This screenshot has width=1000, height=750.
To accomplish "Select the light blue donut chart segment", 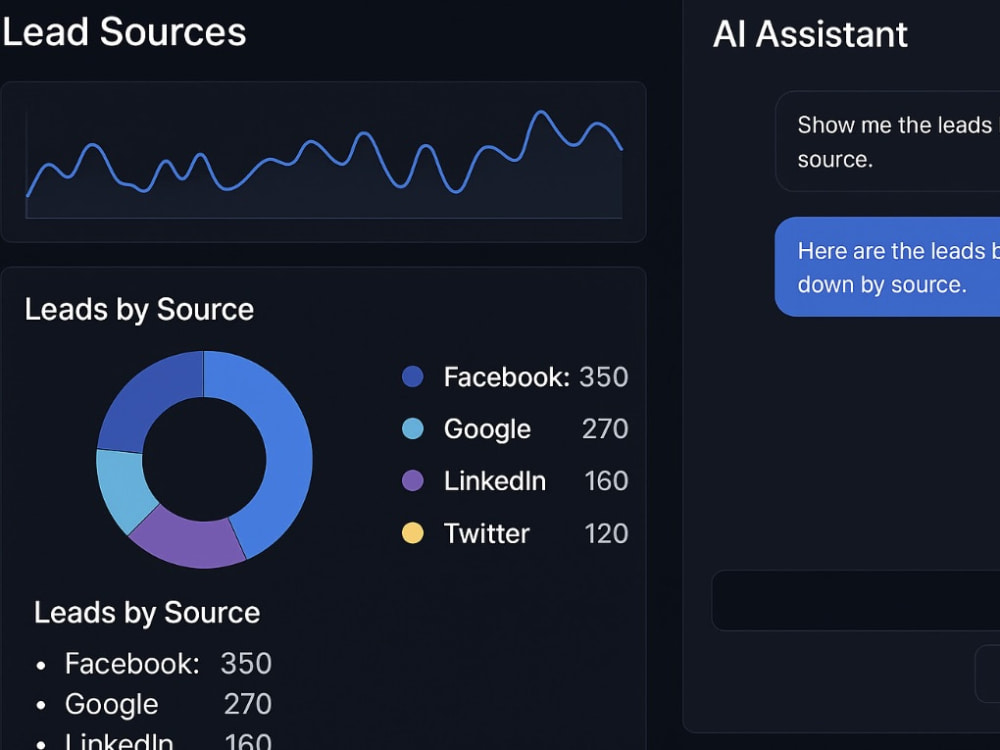I will pyautogui.click(x=122, y=488).
